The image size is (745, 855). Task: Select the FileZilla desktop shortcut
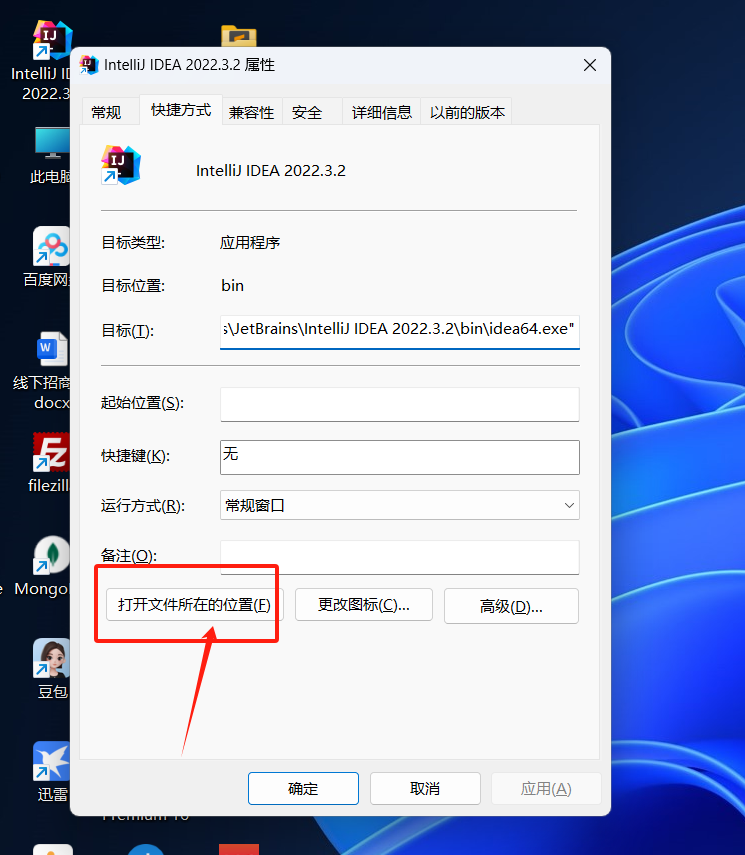click(x=51, y=451)
